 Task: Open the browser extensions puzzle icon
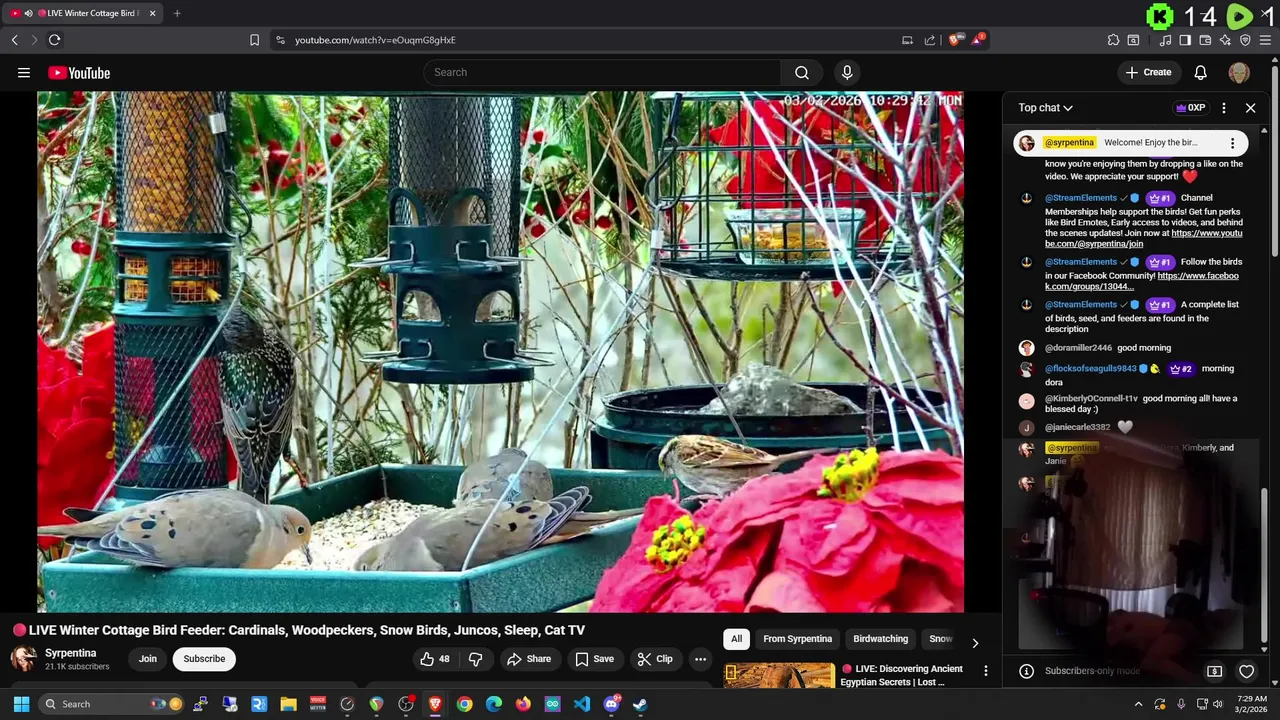pyautogui.click(x=1113, y=40)
